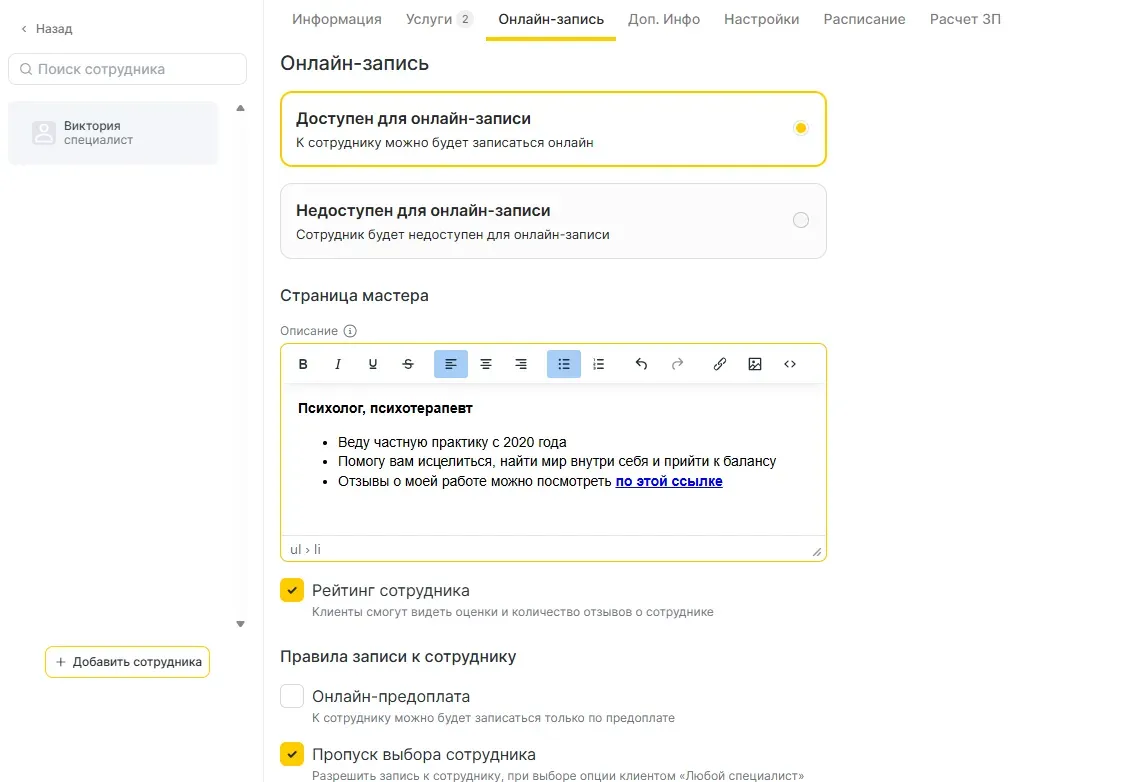The image size is (1145, 782).
Task: Center-align the description text
Action: point(486,364)
